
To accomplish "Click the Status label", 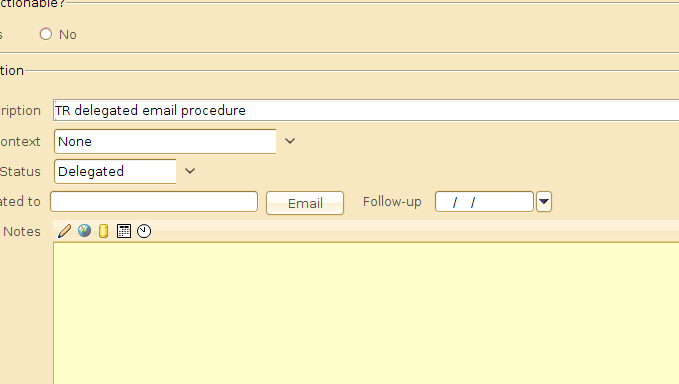I will (x=20, y=171).
